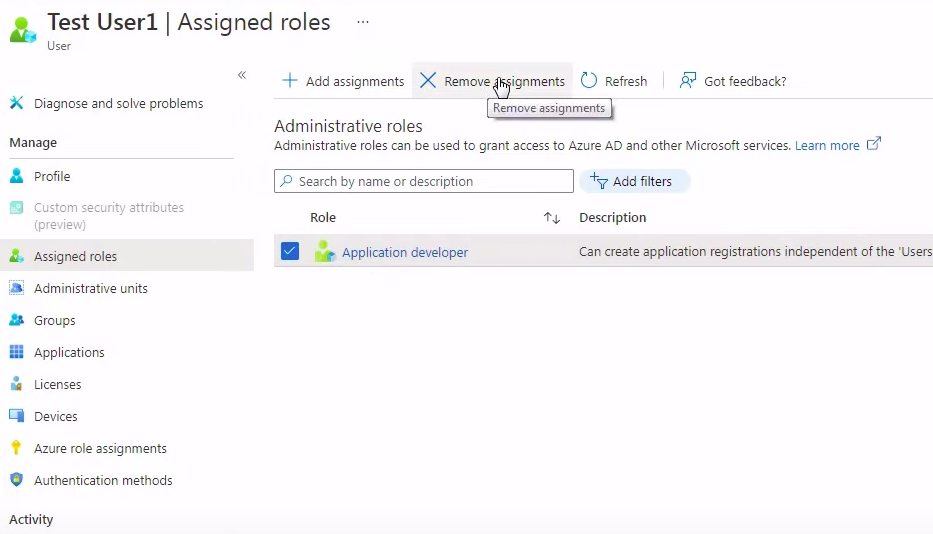933x534 pixels.
Task: Click the Add filters button label
Action: pos(642,181)
